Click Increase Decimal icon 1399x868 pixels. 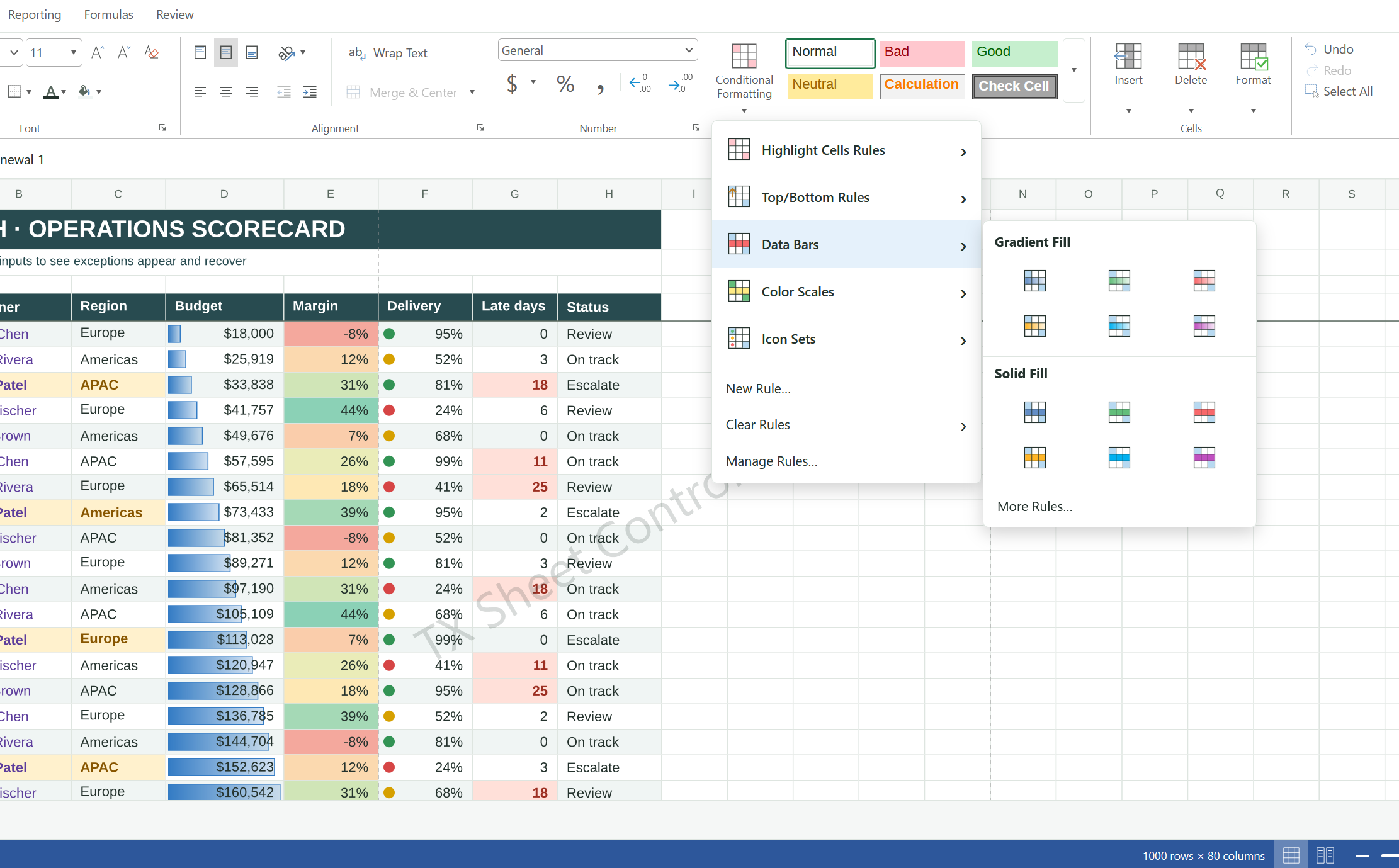click(640, 83)
